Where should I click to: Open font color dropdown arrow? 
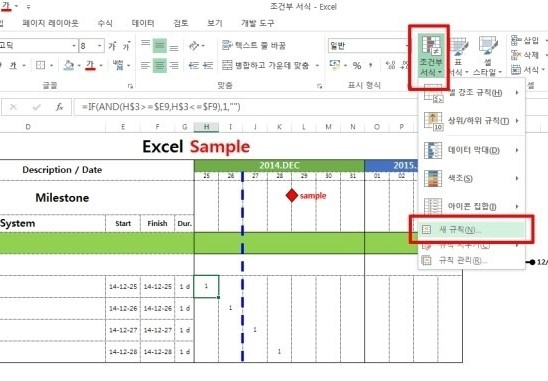pos(101,65)
